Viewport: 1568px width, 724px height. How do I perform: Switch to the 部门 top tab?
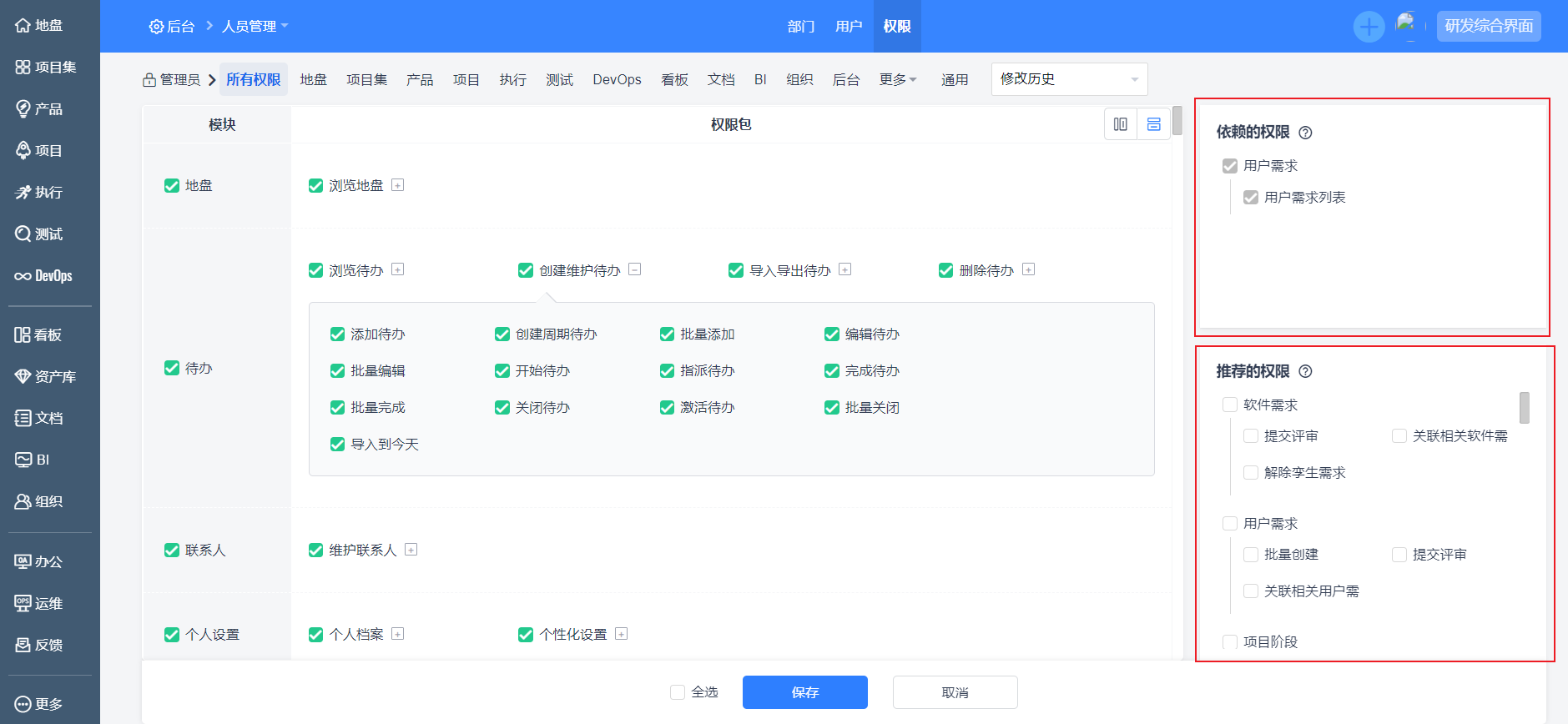[x=800, y=27]
